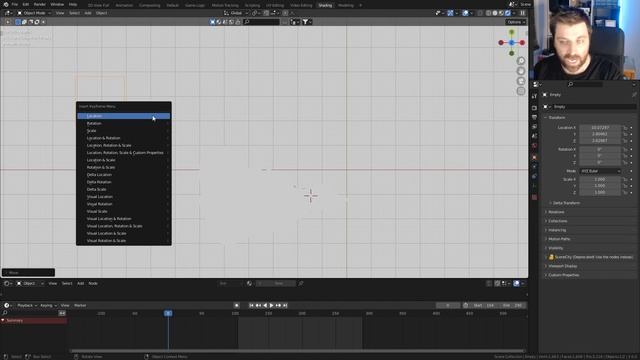Expand the Delta Transform panel
640x360 pixels.
(566, 203)
